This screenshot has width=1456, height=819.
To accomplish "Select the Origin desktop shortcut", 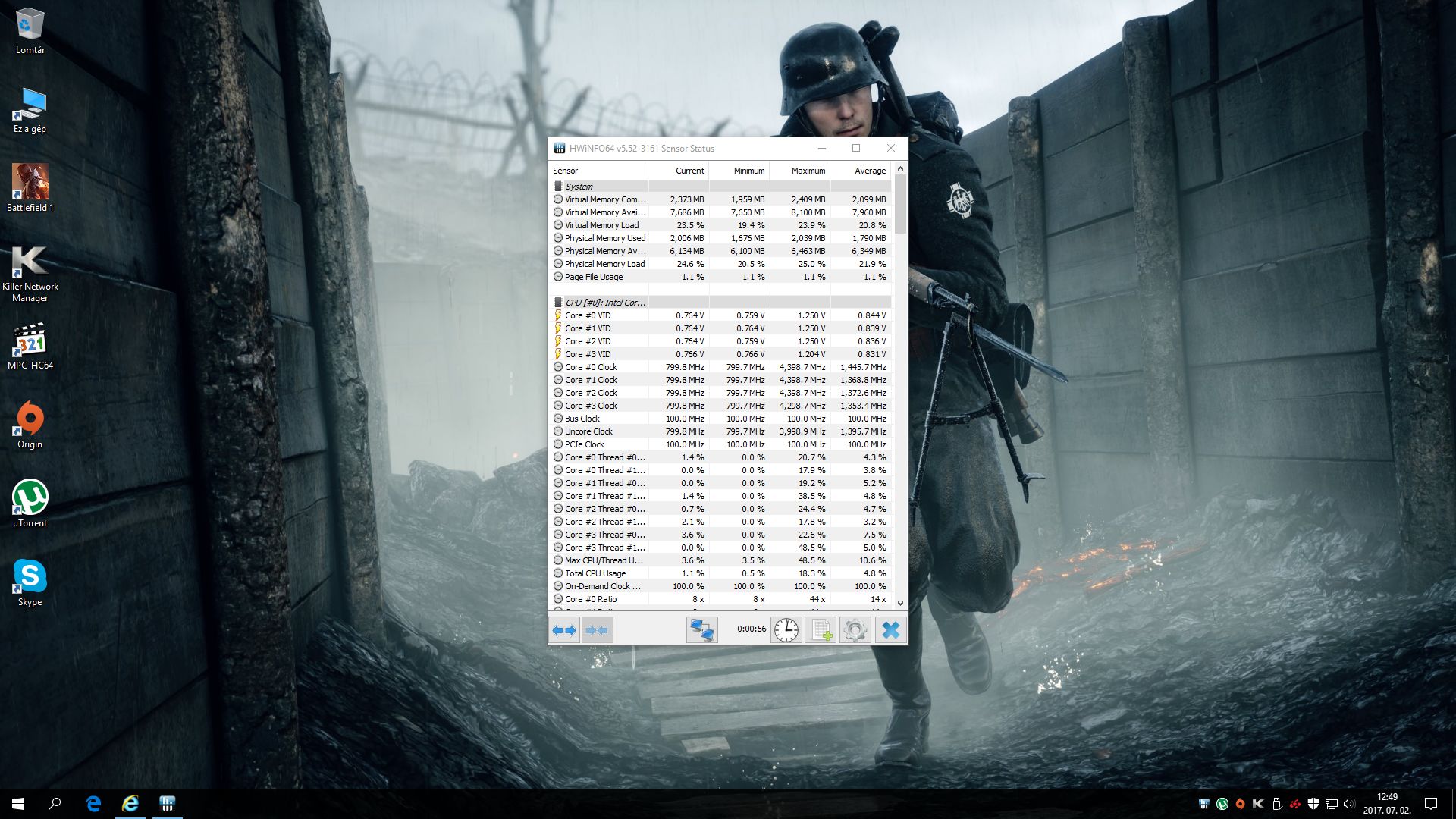I will [30, 425].
